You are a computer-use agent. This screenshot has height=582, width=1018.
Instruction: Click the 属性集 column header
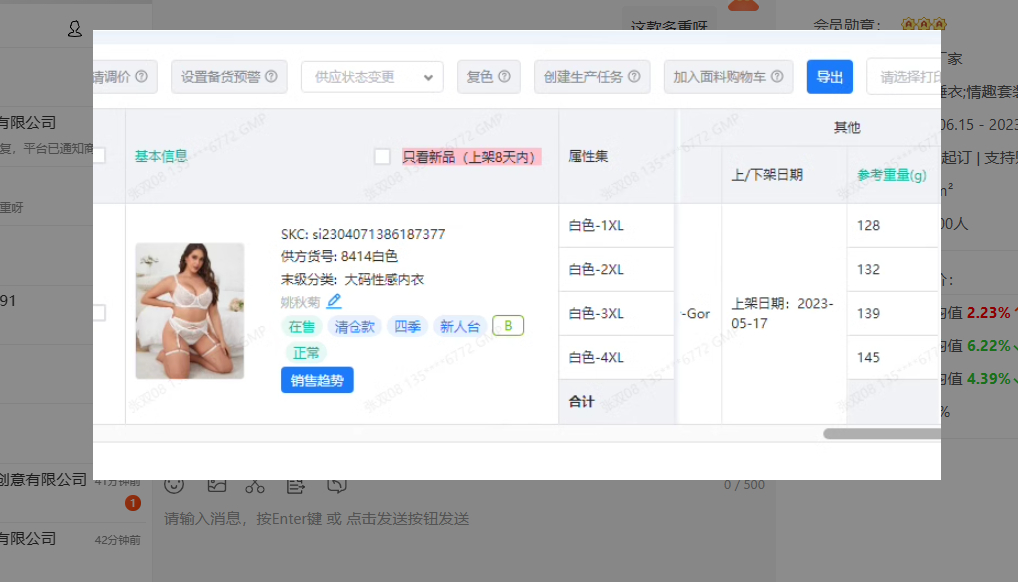588,156
